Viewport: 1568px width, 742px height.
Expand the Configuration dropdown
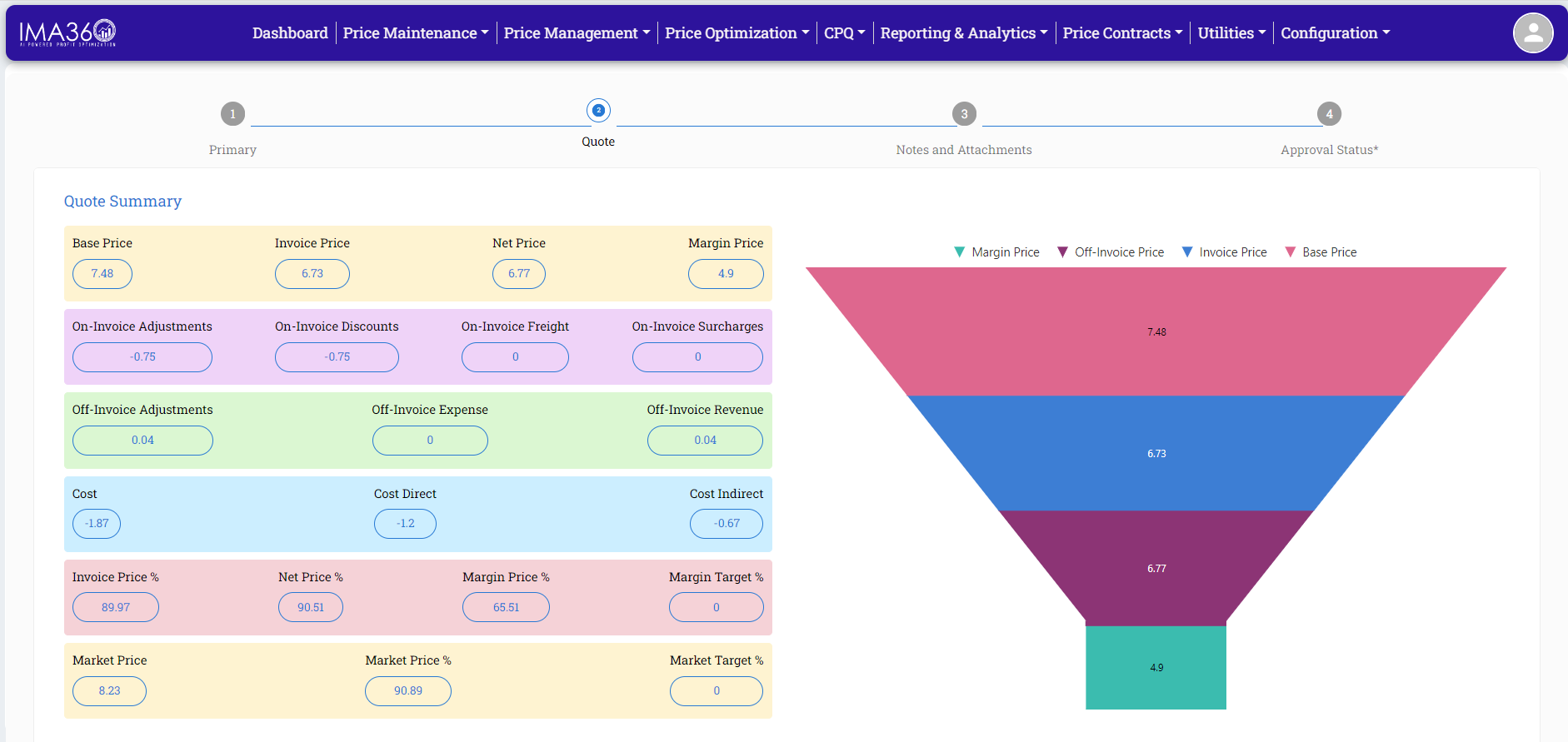click(x=1335, y=33)
